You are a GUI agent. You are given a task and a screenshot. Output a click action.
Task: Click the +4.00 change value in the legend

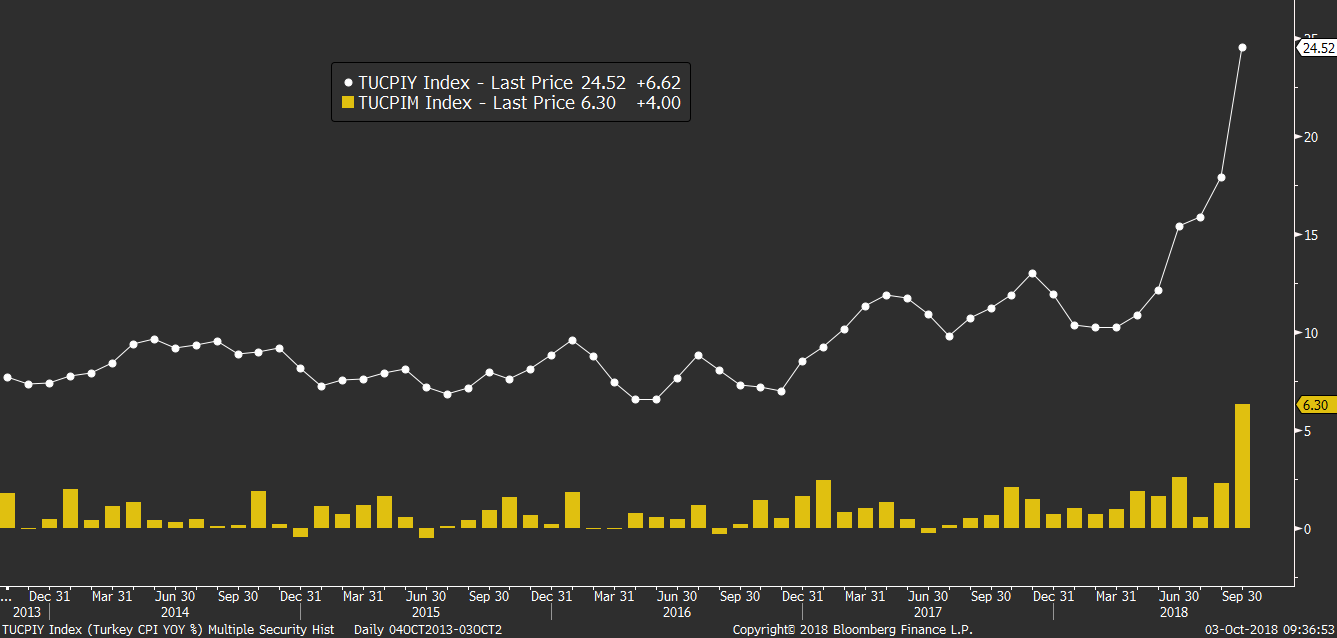(x=658, y=103)
